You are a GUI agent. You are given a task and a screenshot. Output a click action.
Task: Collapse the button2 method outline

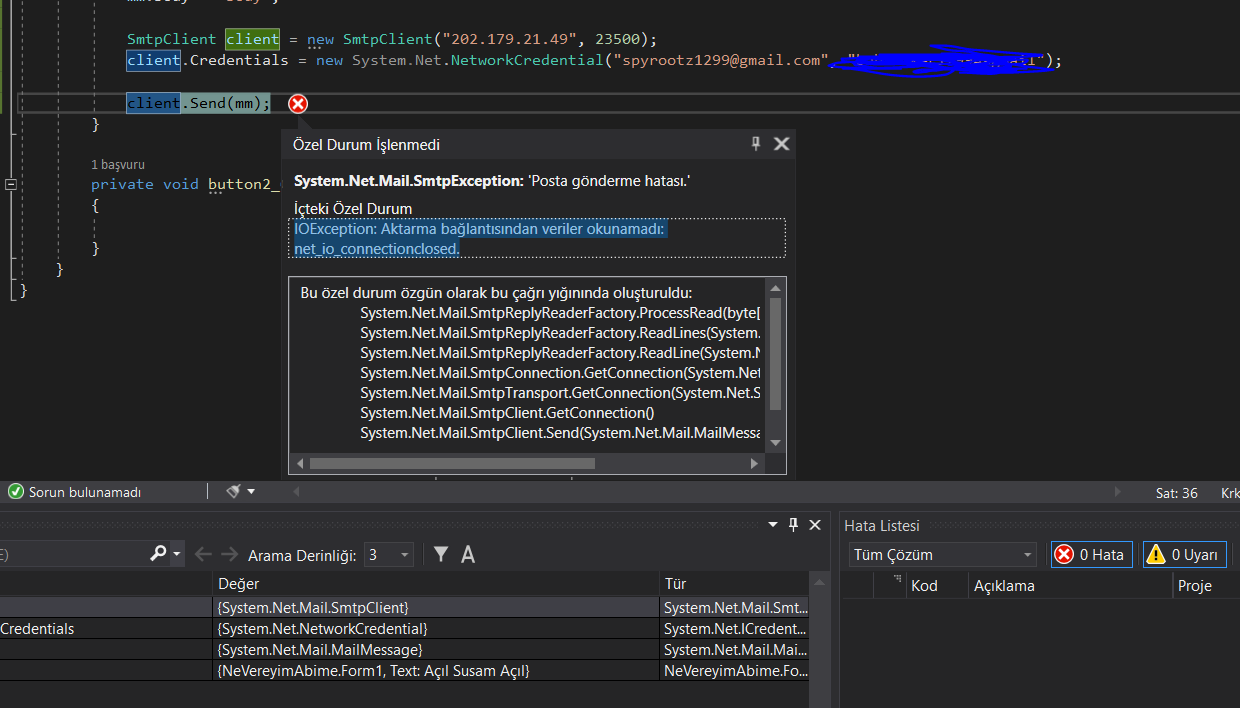pyautogui.click(x=11, y=185)
